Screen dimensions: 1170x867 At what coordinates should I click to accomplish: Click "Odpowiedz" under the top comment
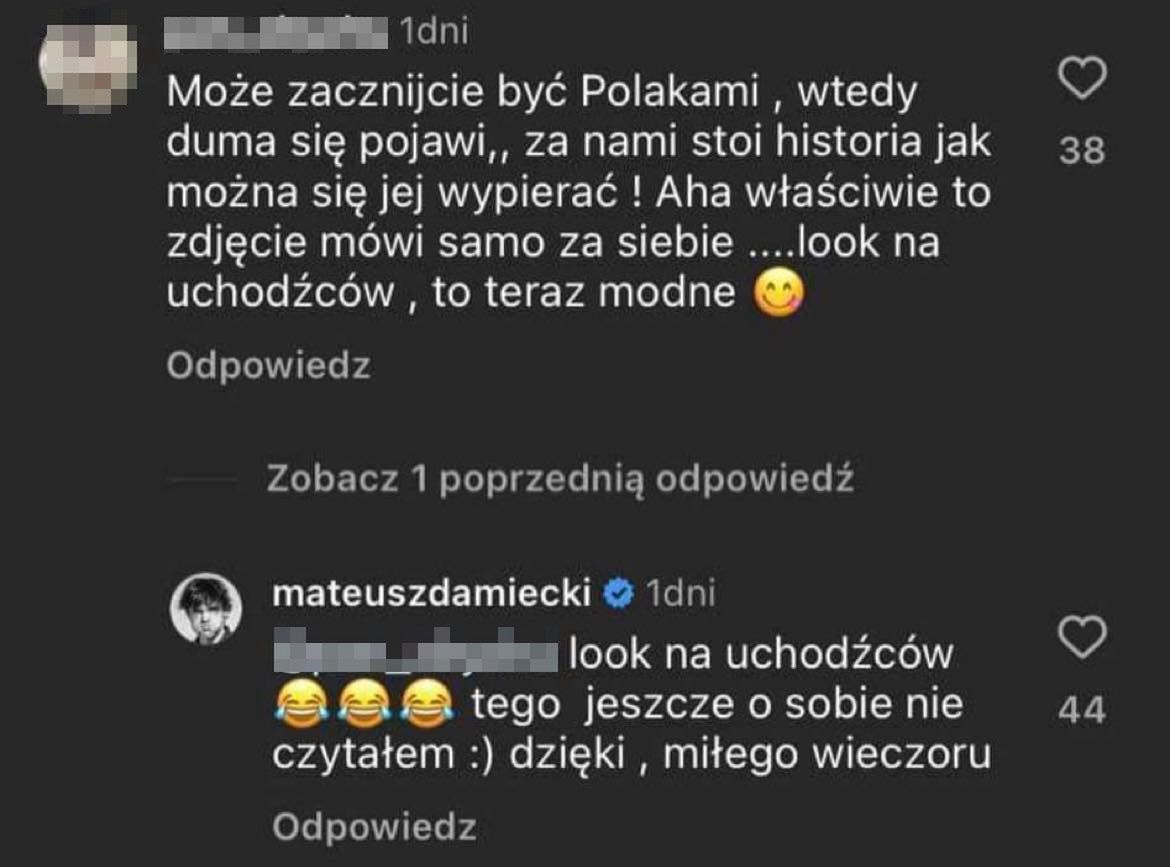[268, 367]
